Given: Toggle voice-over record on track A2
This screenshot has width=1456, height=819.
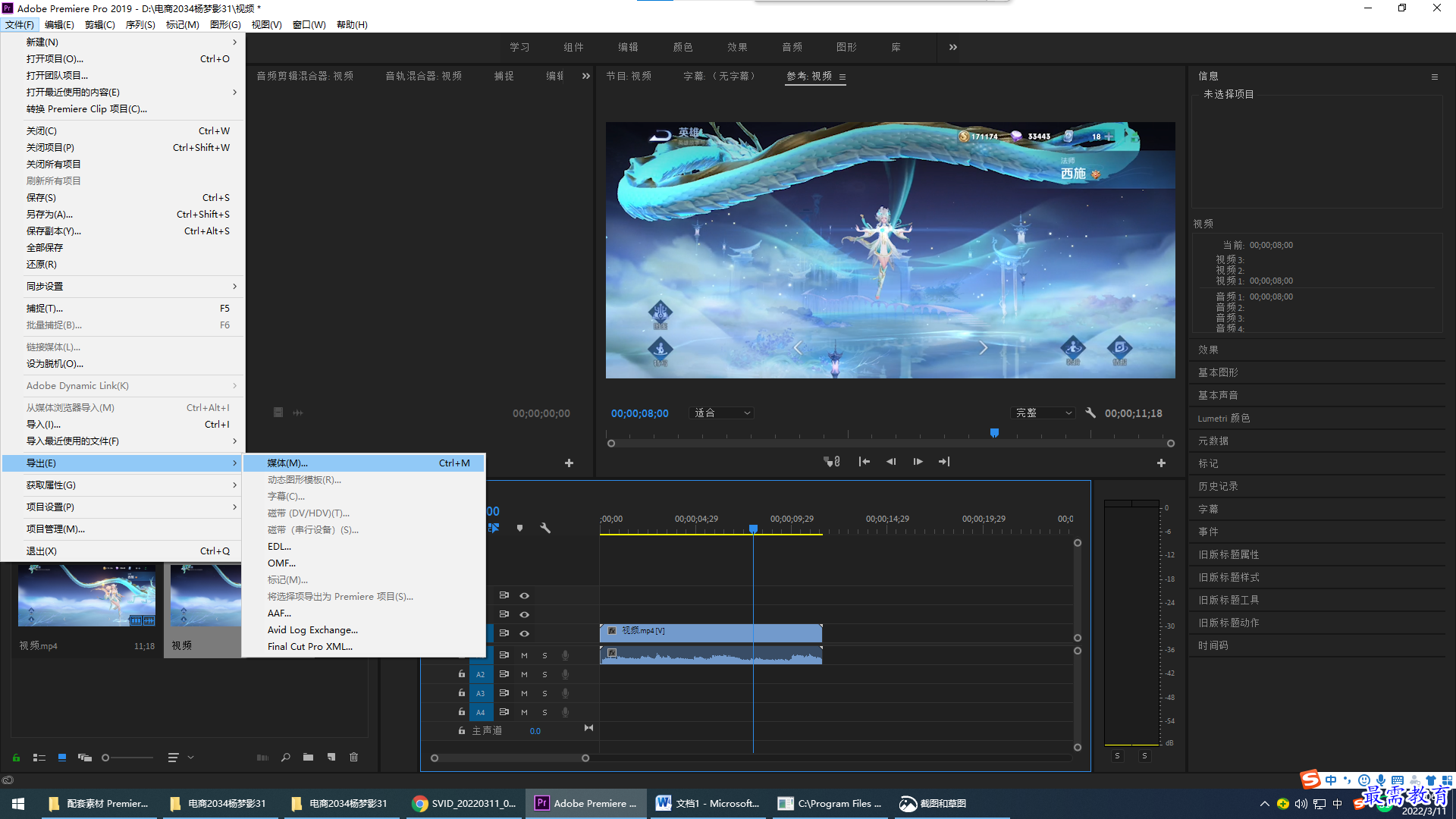Looking at the screenshot, I should (x=565, y=674).
